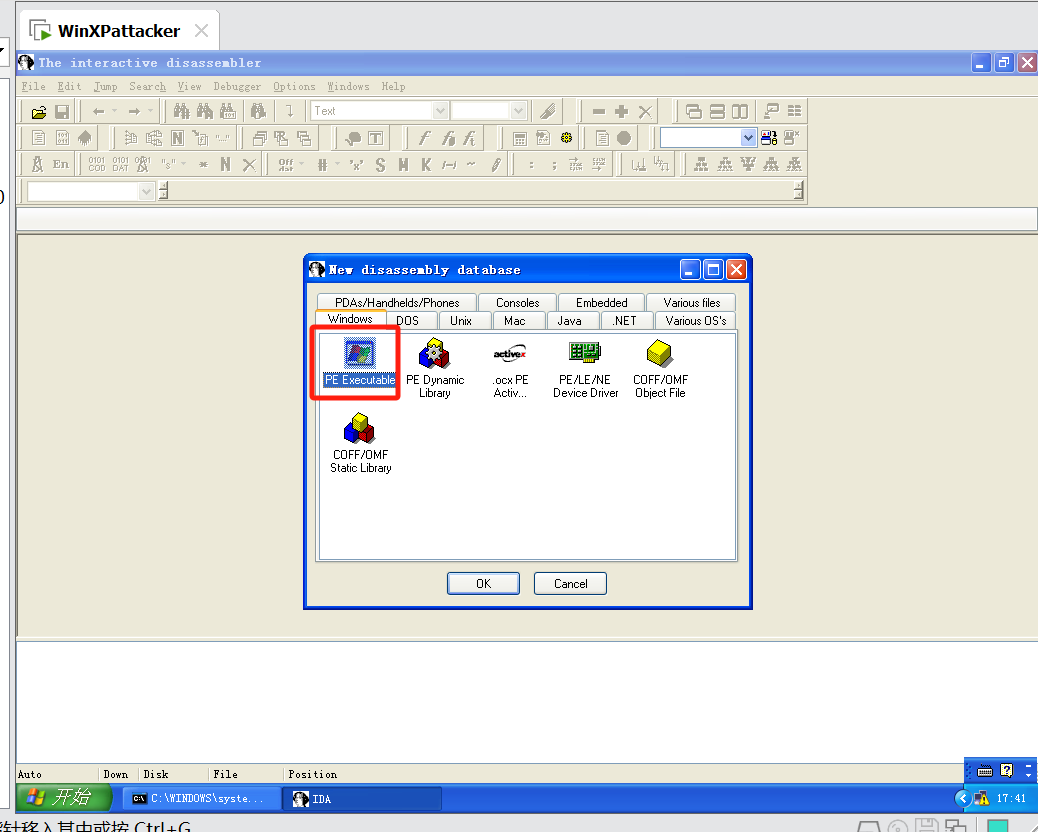Expand the # number format dropdown
Viewport: 1038px width, 832px height.
coord(338,164)
